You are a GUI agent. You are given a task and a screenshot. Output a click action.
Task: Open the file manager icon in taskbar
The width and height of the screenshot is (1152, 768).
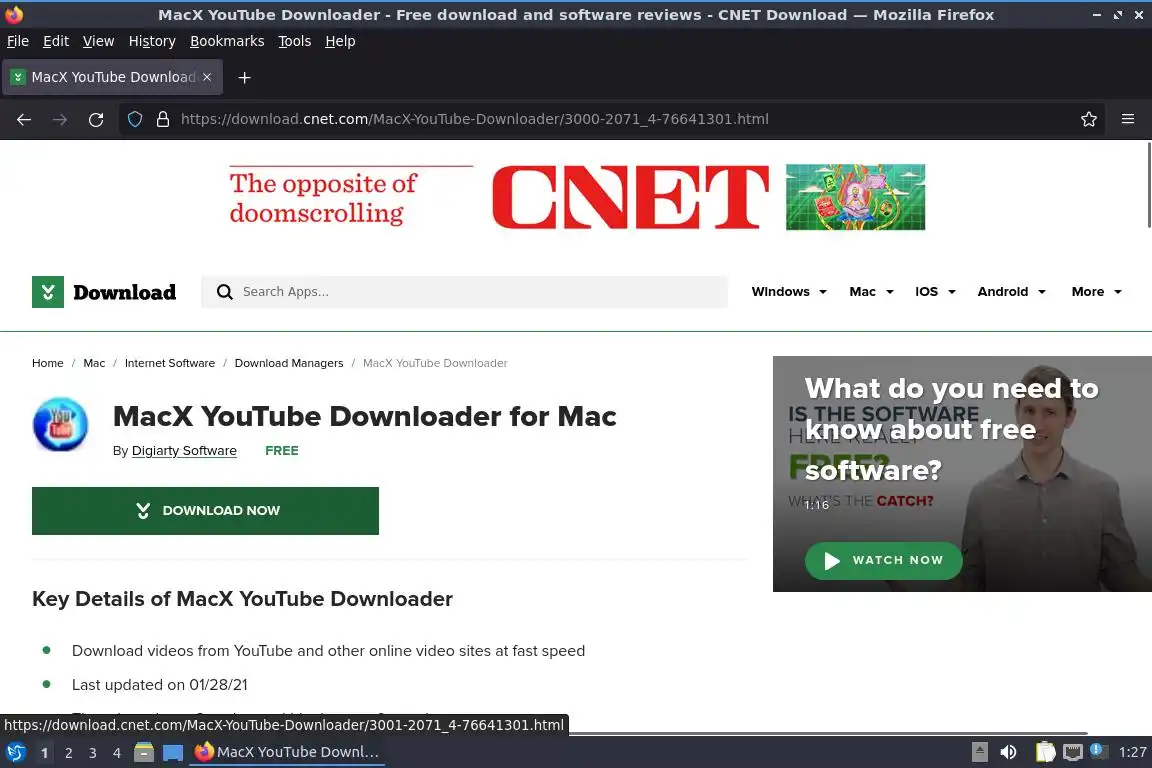[x=144, y=752]
